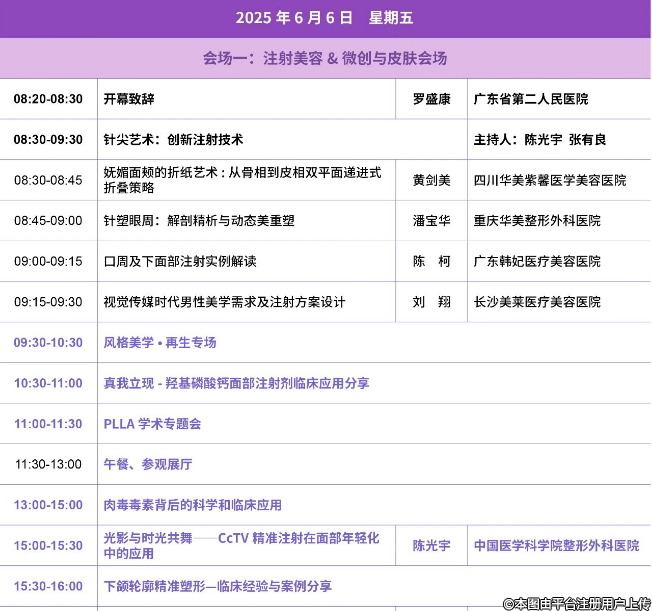The height and width of the screenshot is (611, 652).
Task: Click speaker 黄剑美 in the schedule
Action: [x=432, y=180]
